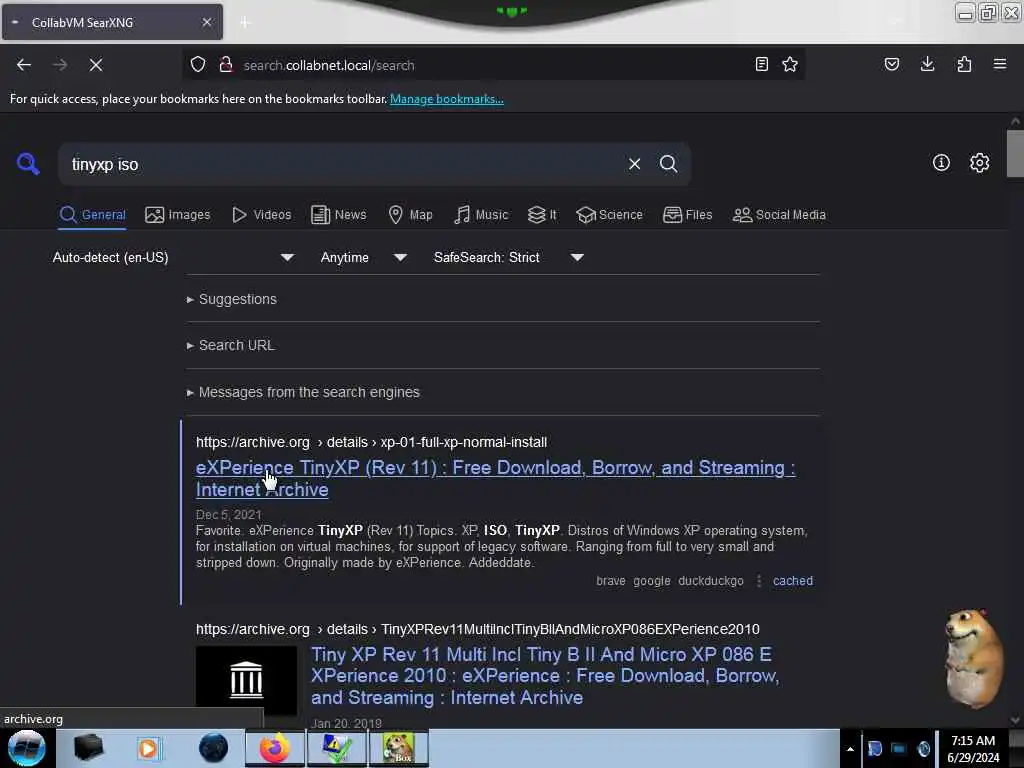1024x768 pixels.
Task: Switch to Videos category
Action: [262, 215]
